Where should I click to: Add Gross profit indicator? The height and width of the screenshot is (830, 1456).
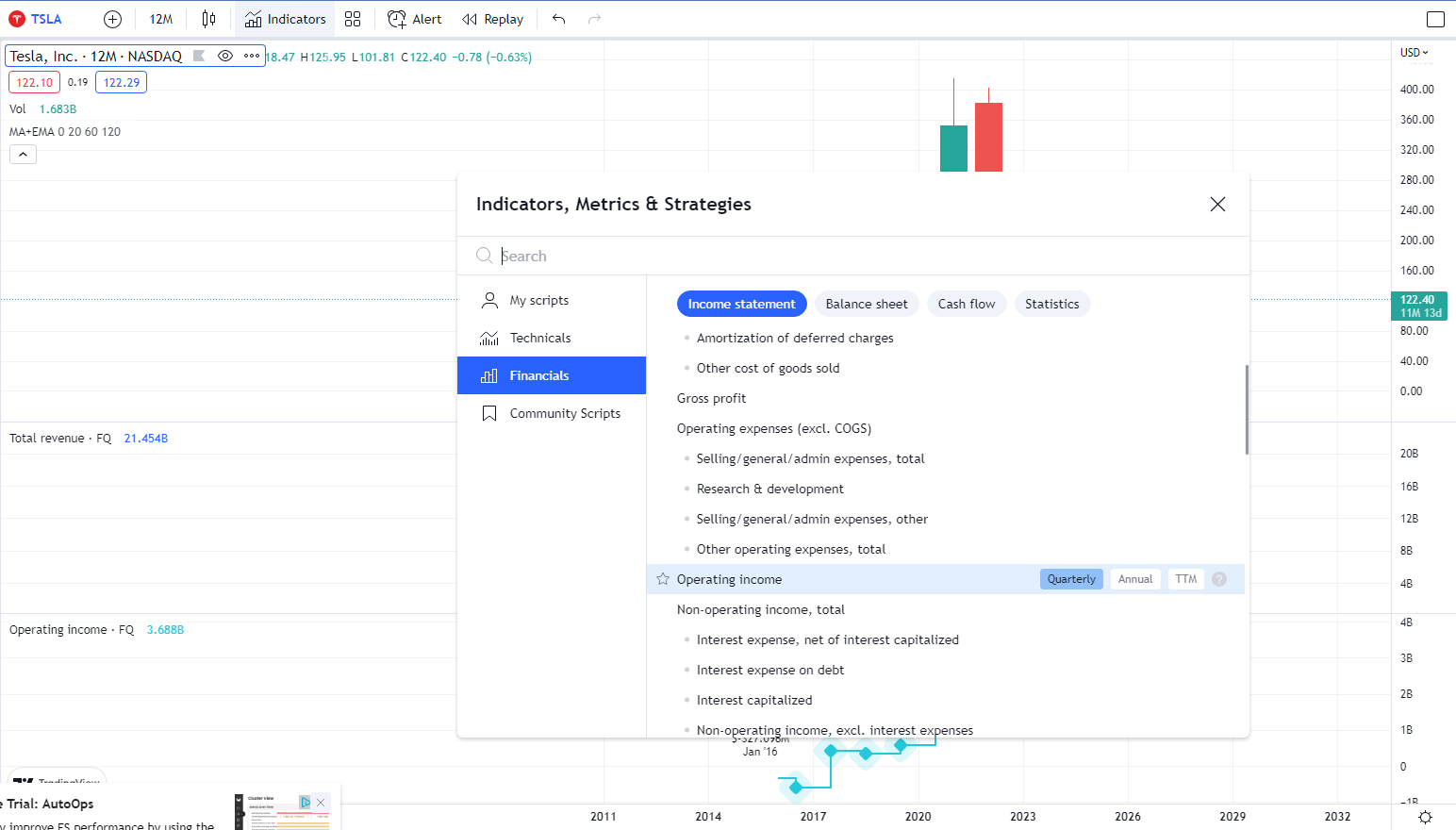[711, 398]
